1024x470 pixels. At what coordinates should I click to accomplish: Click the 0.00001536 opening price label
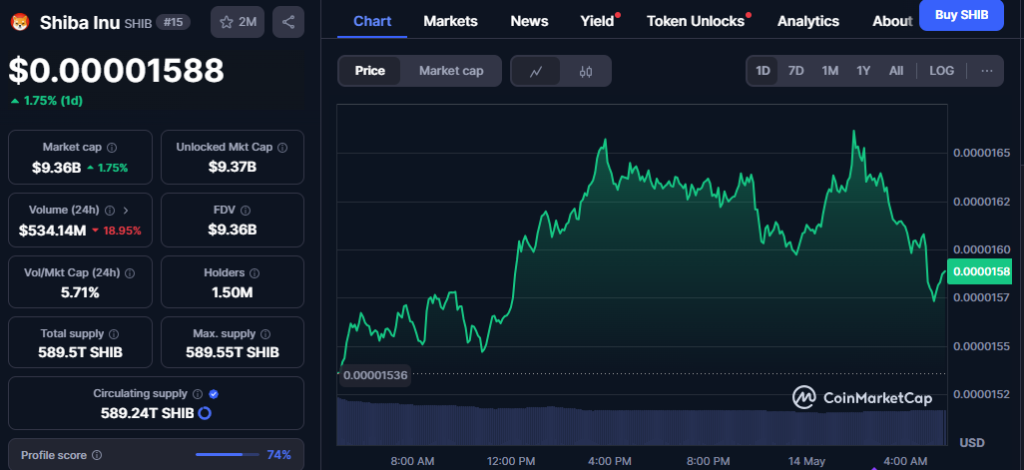coord(375,375)
